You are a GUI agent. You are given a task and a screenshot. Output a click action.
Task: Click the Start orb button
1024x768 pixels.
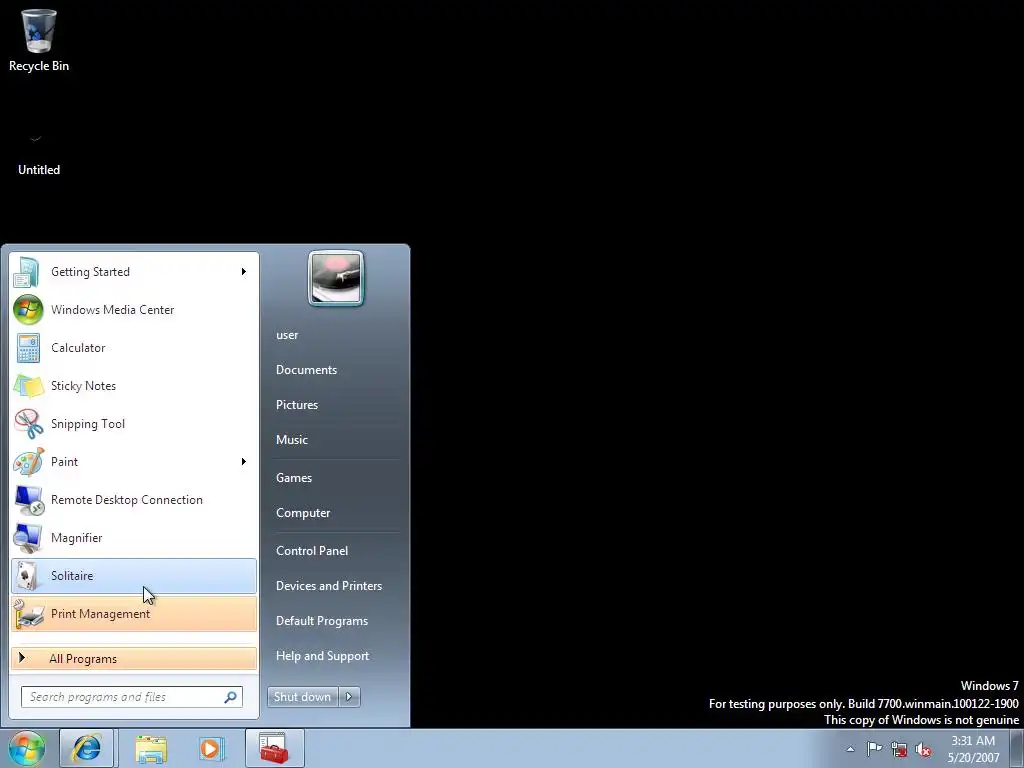tap(26, 748)
